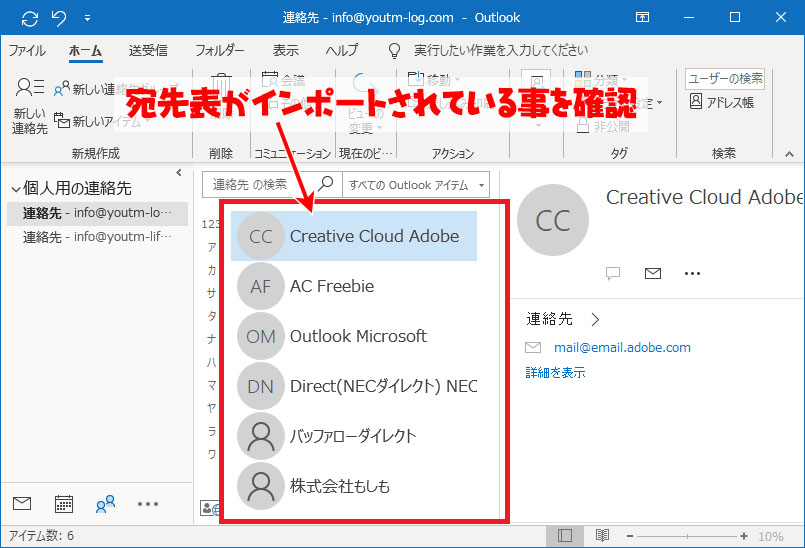The width and height of the screenshot is (805, 548).
Task: Click the Reading view status bar icon
Action: coord(602,536)
